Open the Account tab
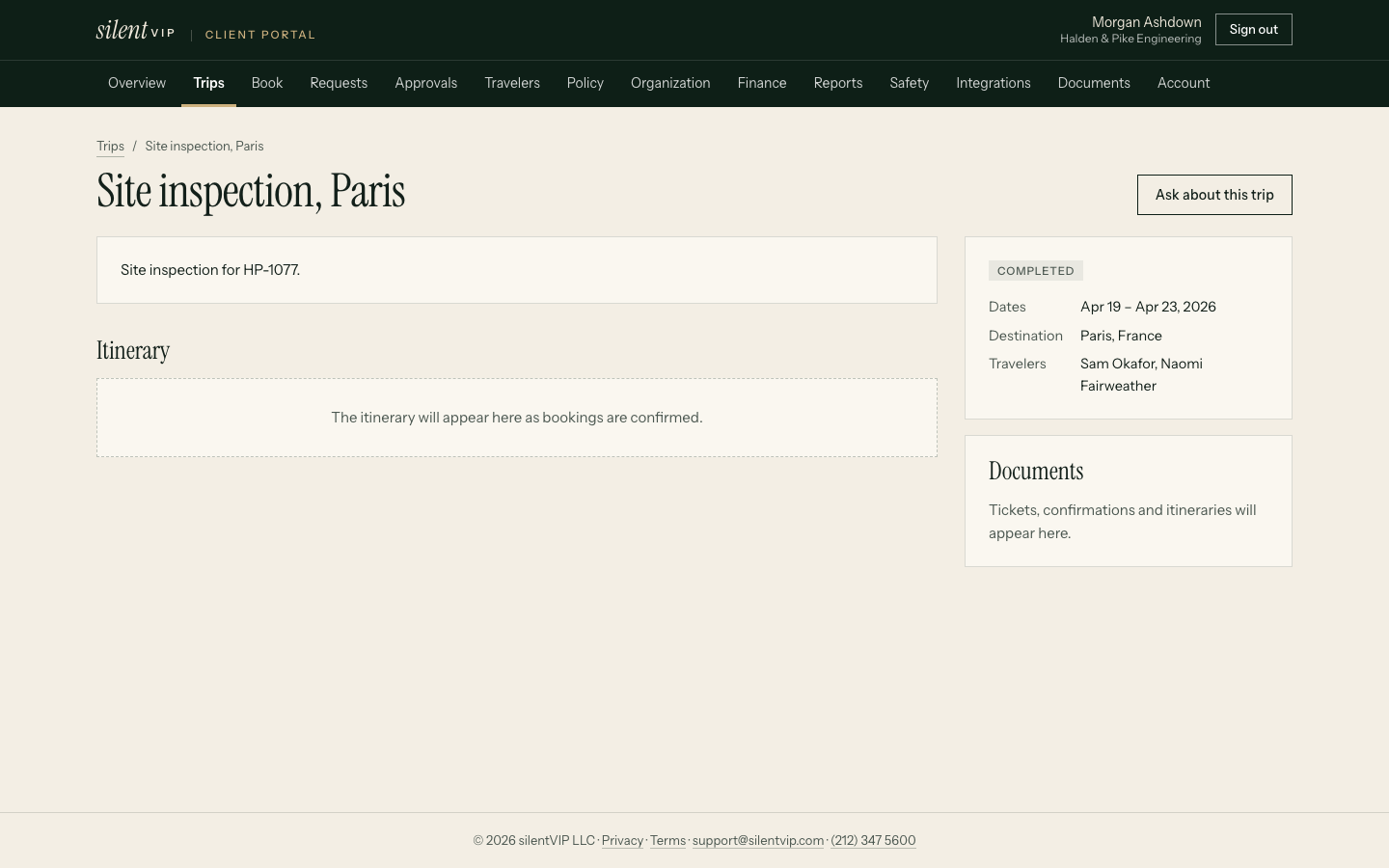Viewport: 1389px width, 868px height. 1184,83
